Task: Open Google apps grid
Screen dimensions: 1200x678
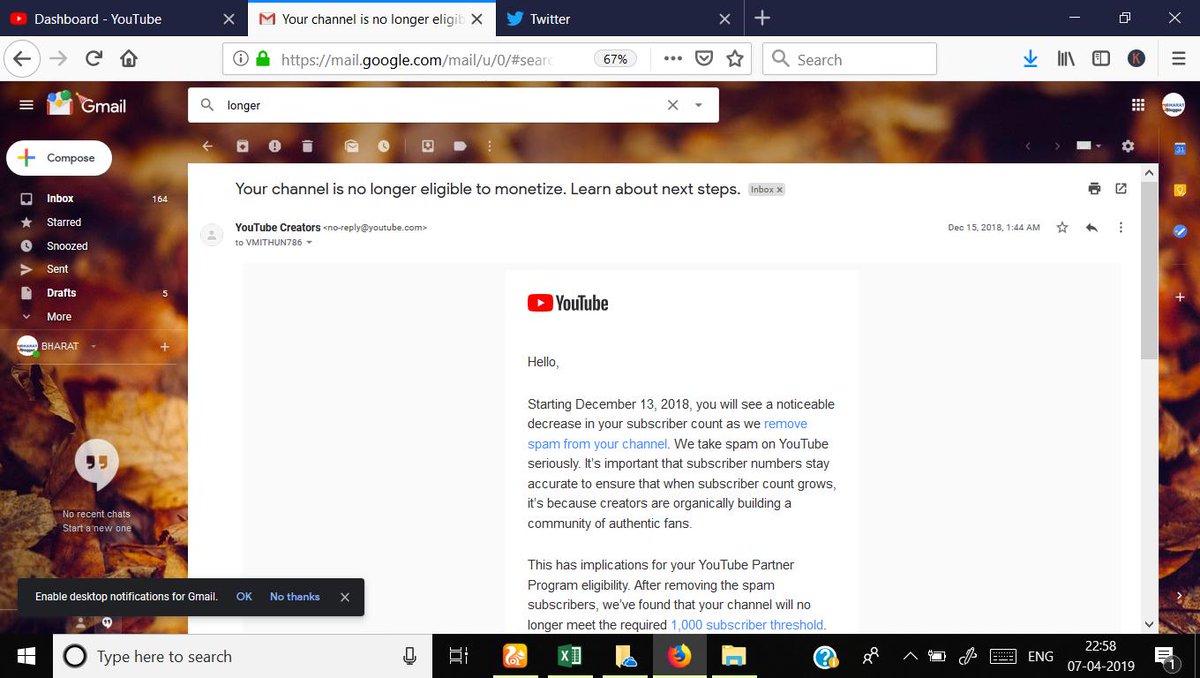Action: [x=1138, y=105]
